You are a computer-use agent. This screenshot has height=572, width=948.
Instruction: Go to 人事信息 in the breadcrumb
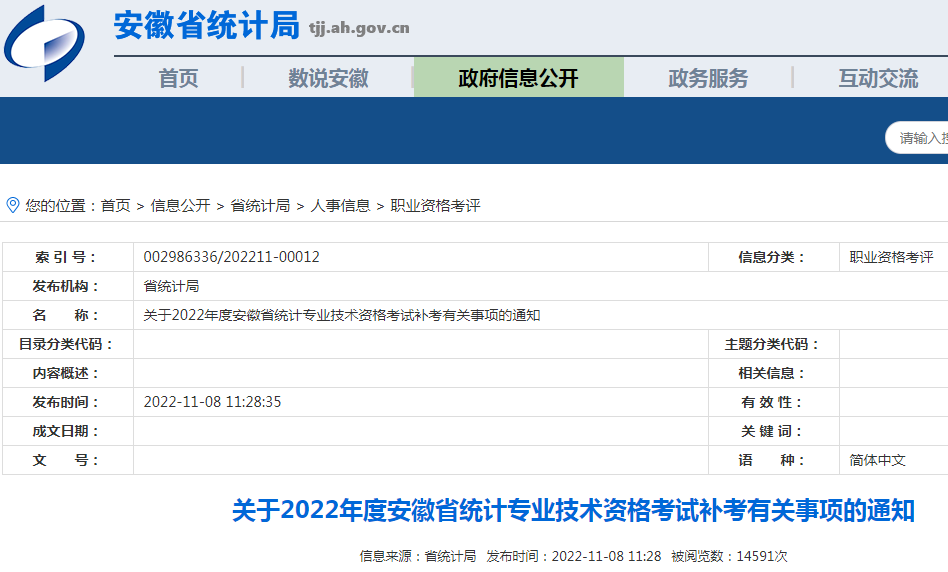point(340,206)
